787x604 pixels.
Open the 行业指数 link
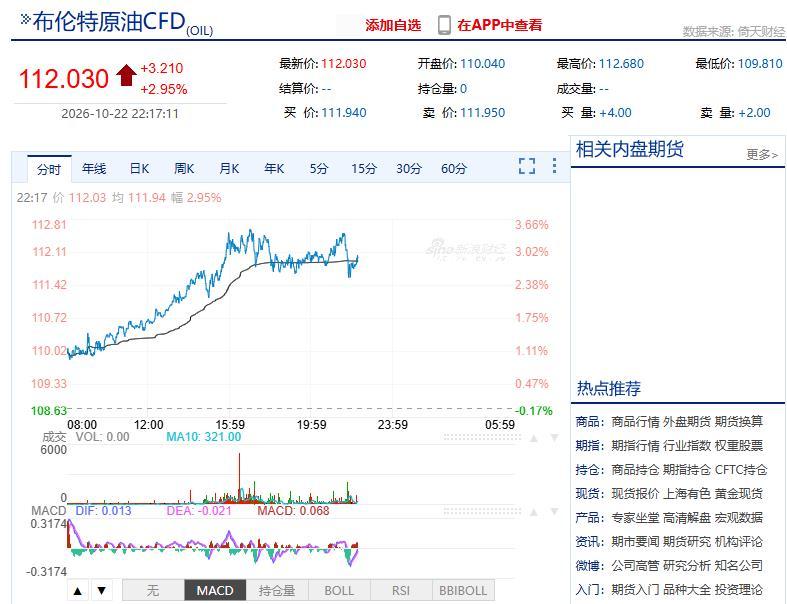(x=687, y=446)
